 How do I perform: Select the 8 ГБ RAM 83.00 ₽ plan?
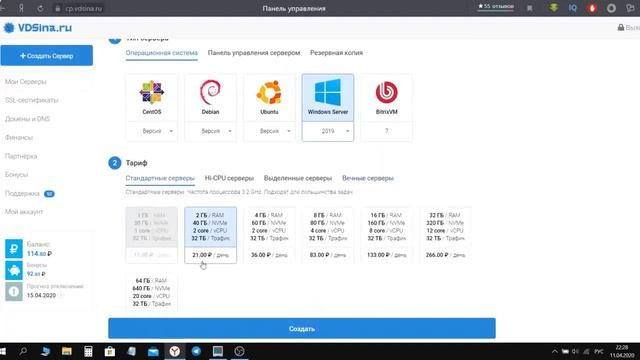point(328,235)
